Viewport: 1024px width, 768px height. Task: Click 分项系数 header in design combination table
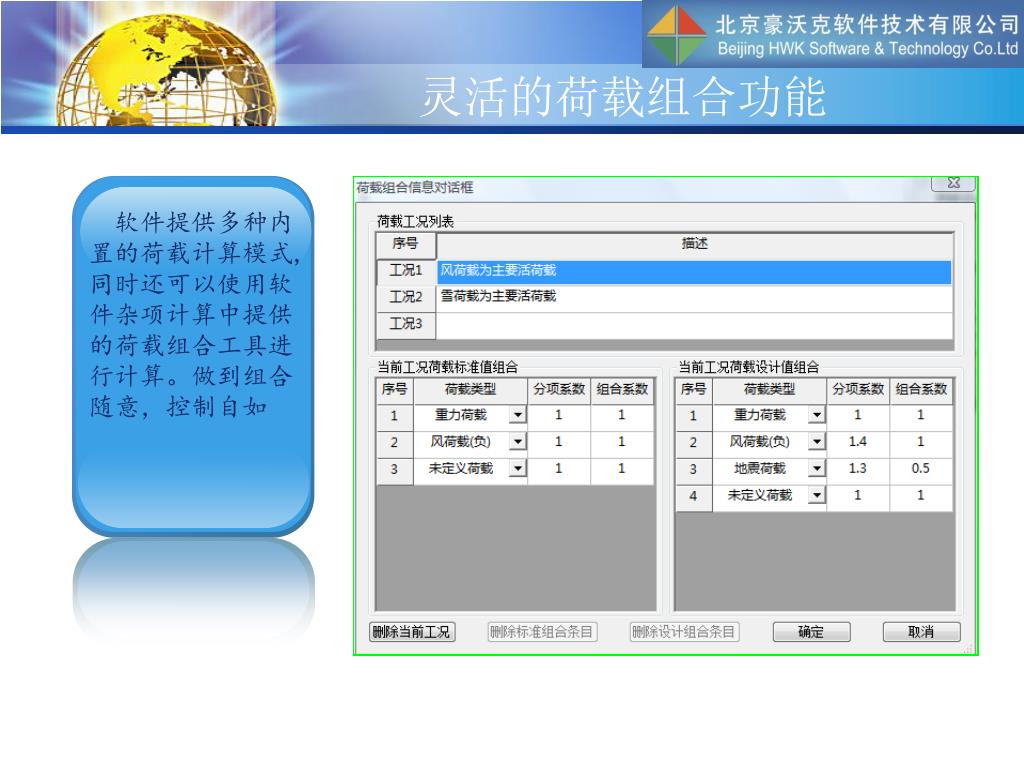point(857,390)
